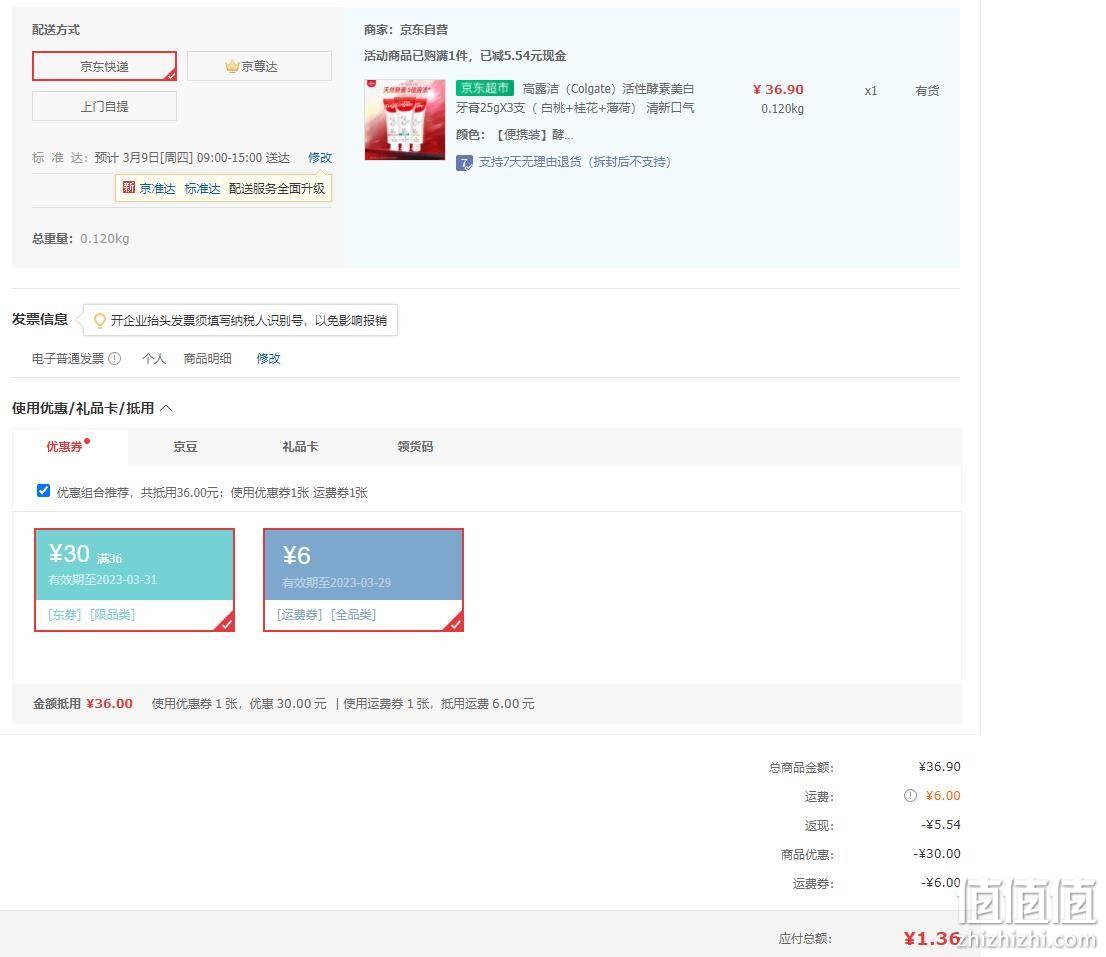Open 京准达 delivery service link
The height and width of the screenshot is (957, 1106).
point(157,188)
